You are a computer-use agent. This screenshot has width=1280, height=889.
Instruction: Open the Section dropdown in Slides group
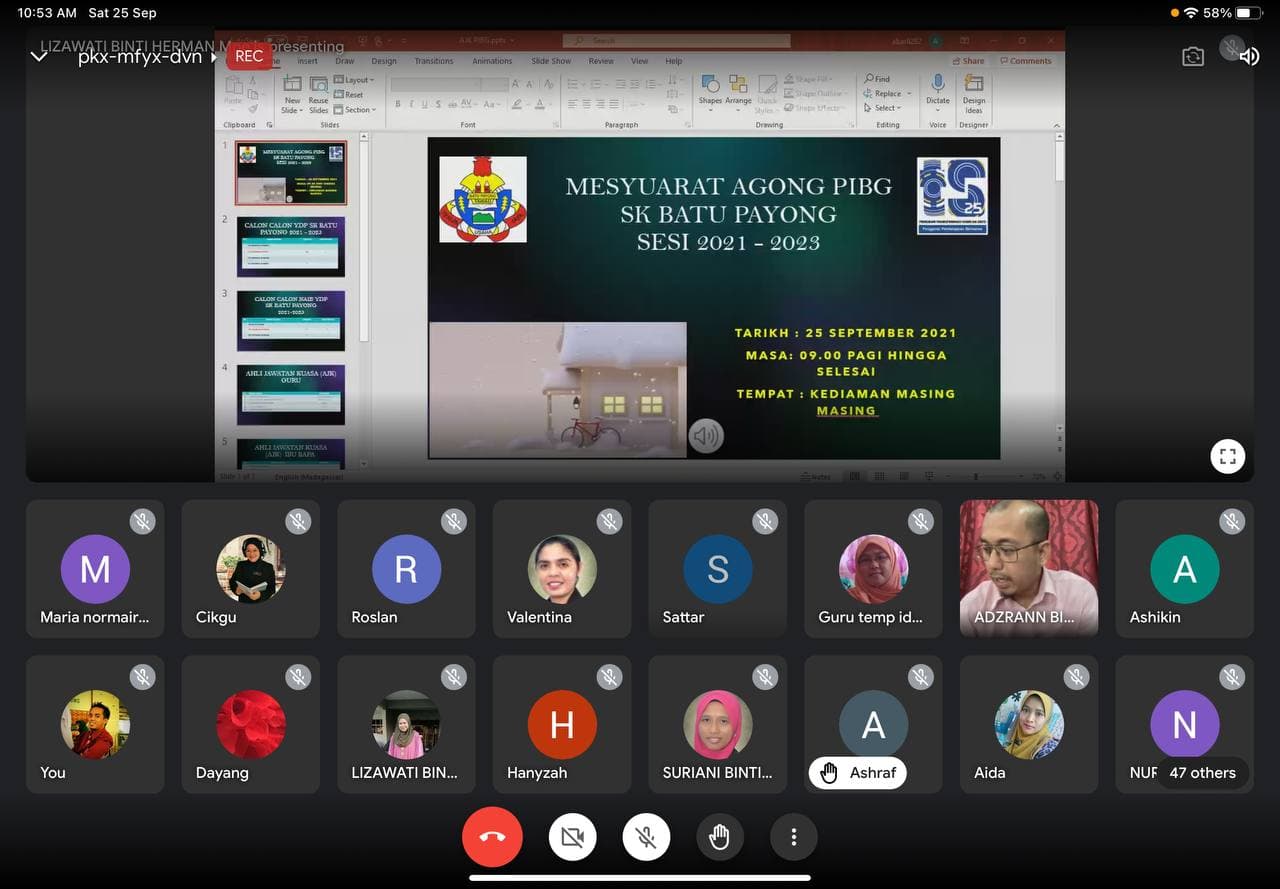point(355,110)
